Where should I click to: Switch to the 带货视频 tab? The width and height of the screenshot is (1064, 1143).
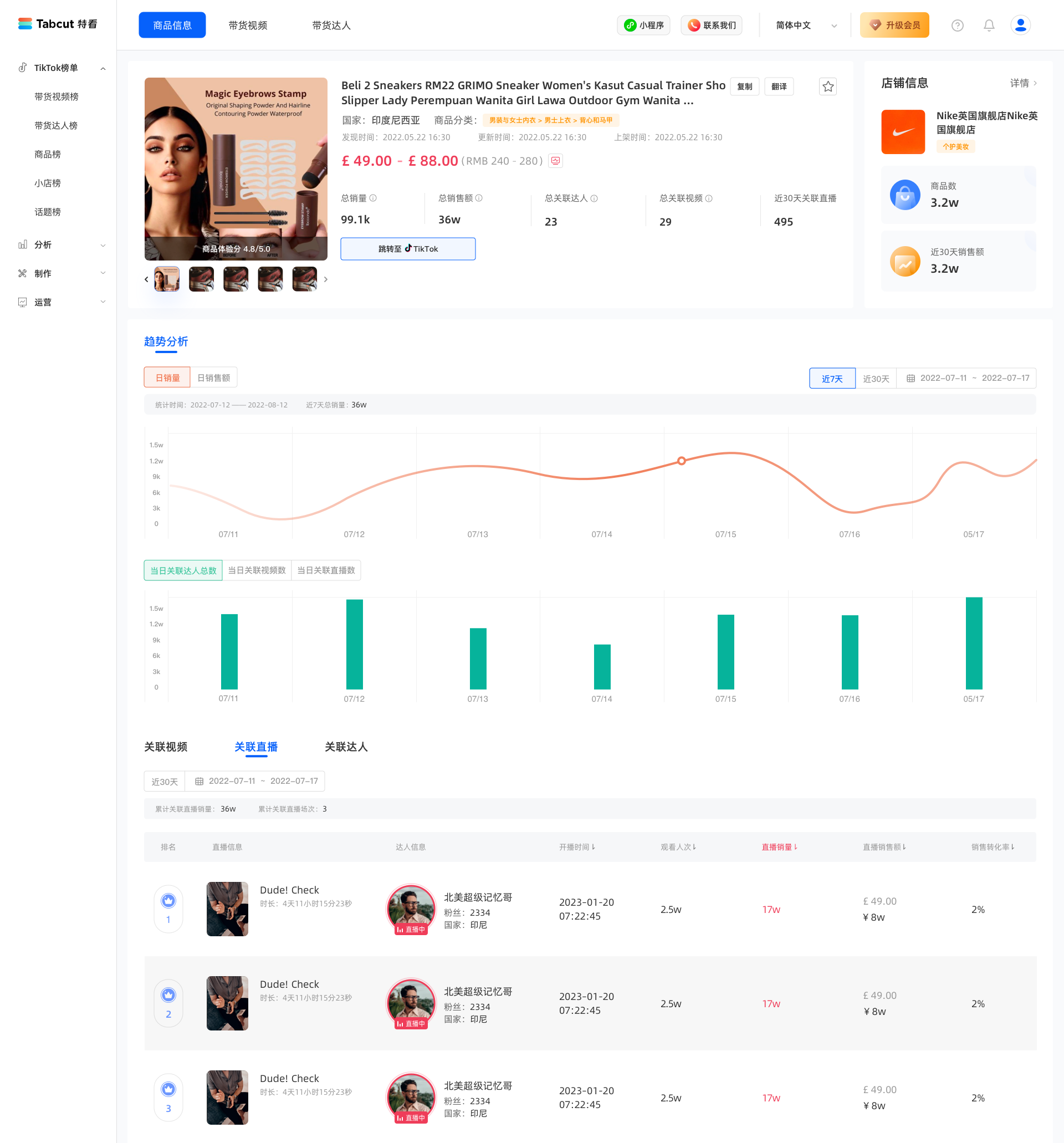click(248, 25)
